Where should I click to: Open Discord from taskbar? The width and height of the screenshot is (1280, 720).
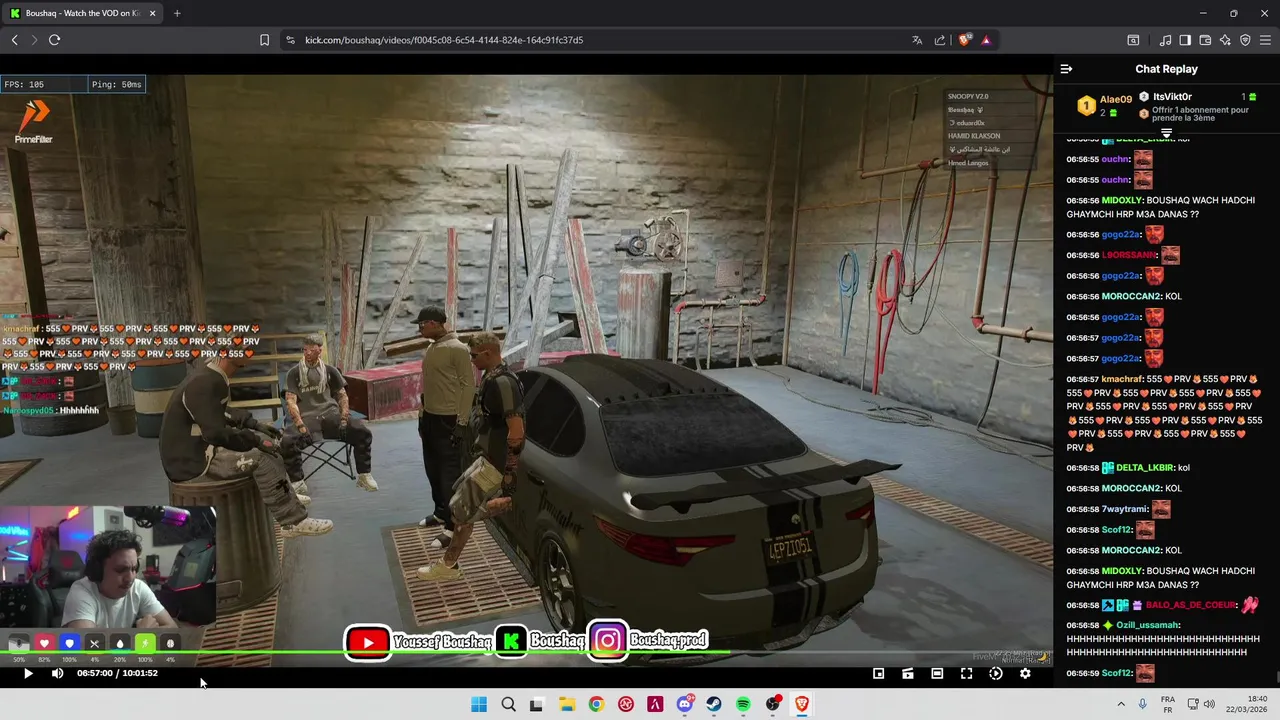click(x=685, y=704)
